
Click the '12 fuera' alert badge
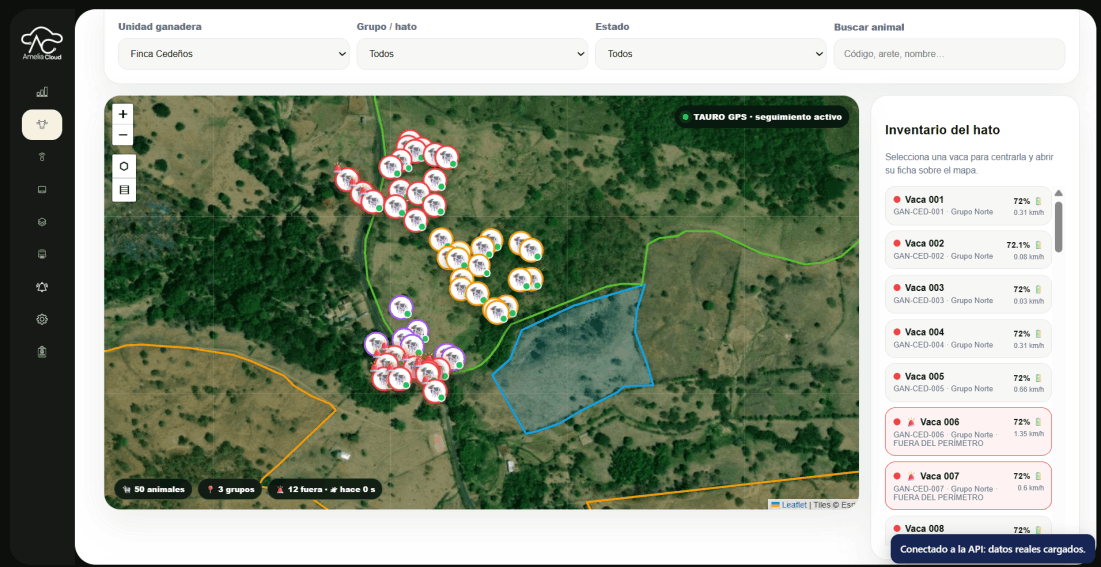click(x=325, y=489)
